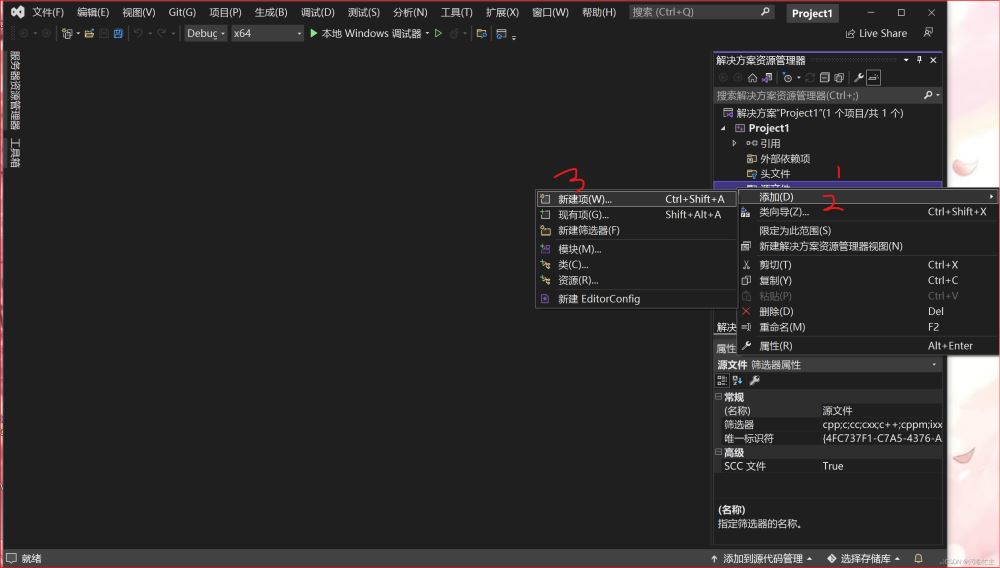Click the notification bell in status bar
This screenshot has height=568, width=1000.
[x=918, y=558]
